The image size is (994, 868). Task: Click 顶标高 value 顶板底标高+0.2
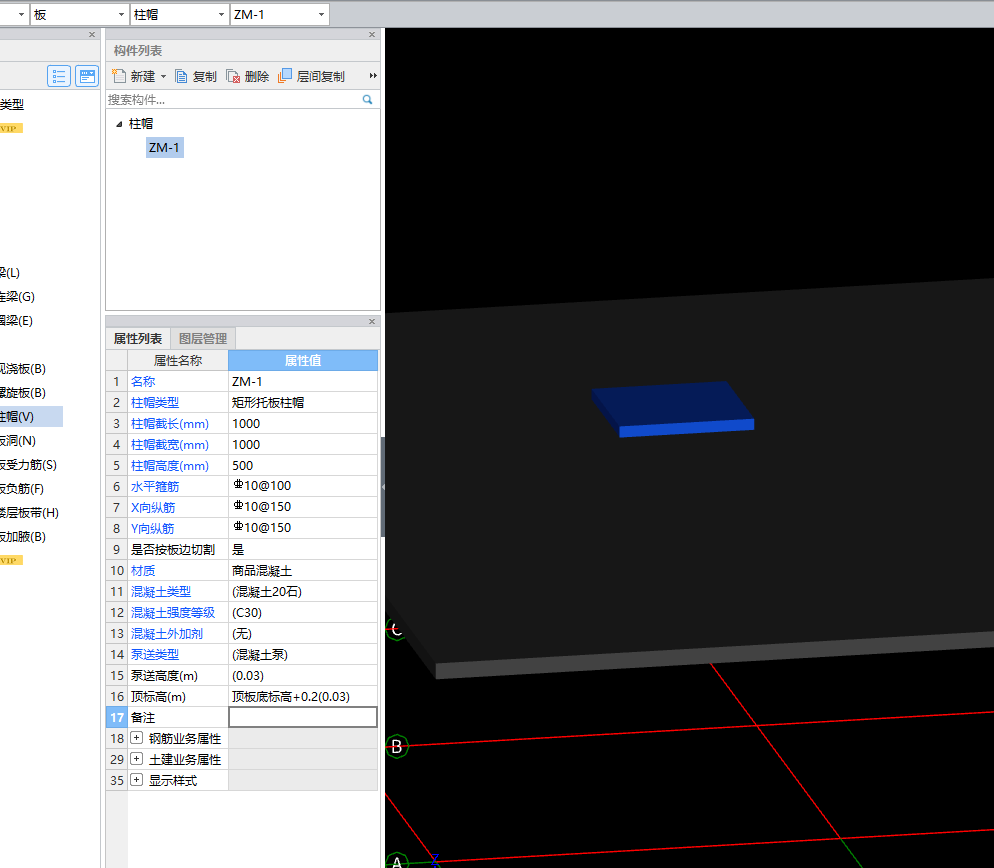pyautogui.click(x=303, y=696)
